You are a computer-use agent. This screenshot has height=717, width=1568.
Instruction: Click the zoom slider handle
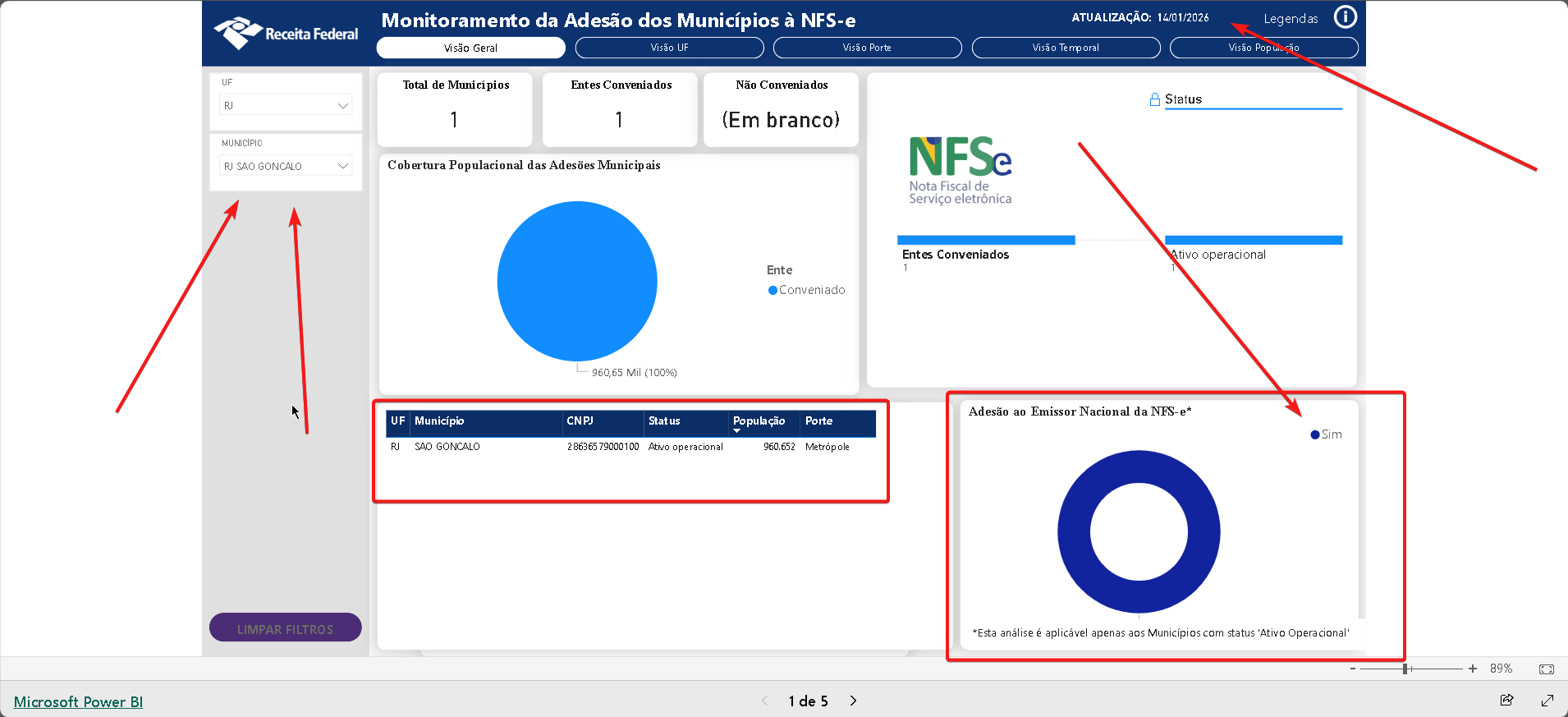coord(1405,669)
